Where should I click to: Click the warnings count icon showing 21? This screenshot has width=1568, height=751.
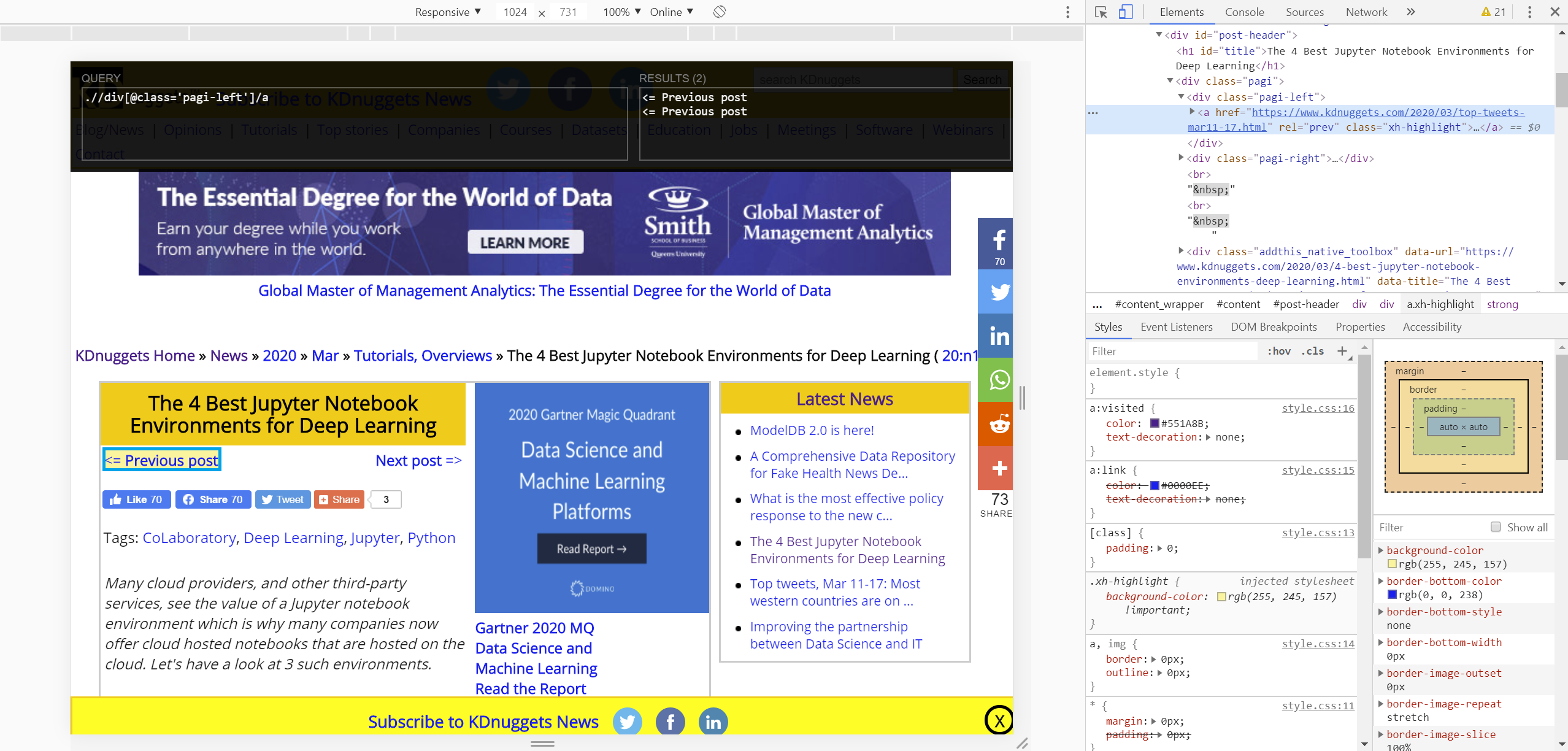[x=1493, y=12]
